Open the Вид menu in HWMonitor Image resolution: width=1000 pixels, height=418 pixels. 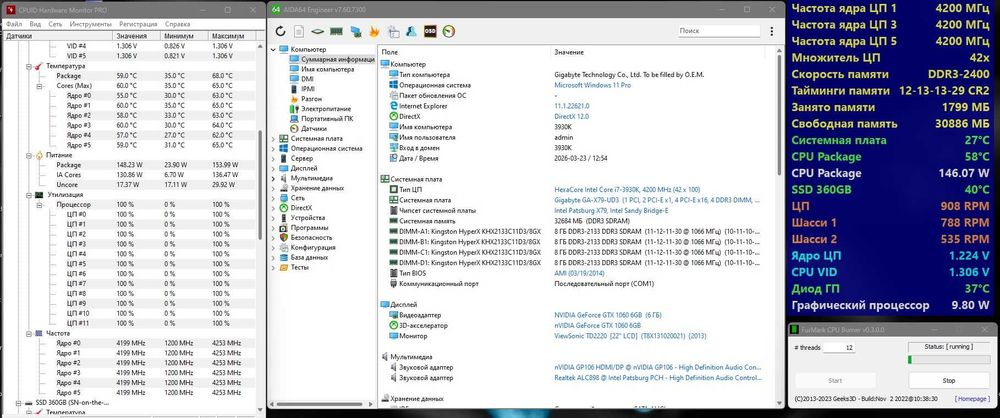pyautogui.click(x=35, y=24)
